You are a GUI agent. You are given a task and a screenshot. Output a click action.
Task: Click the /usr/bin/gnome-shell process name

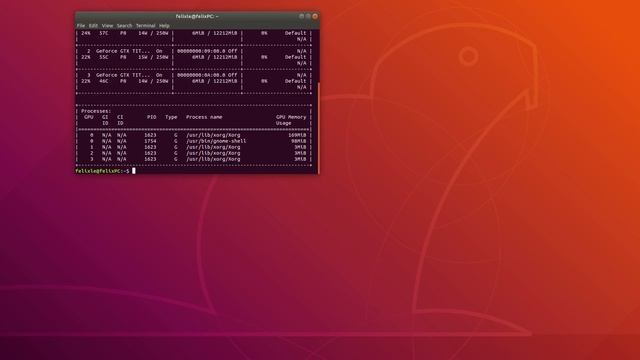216,141
